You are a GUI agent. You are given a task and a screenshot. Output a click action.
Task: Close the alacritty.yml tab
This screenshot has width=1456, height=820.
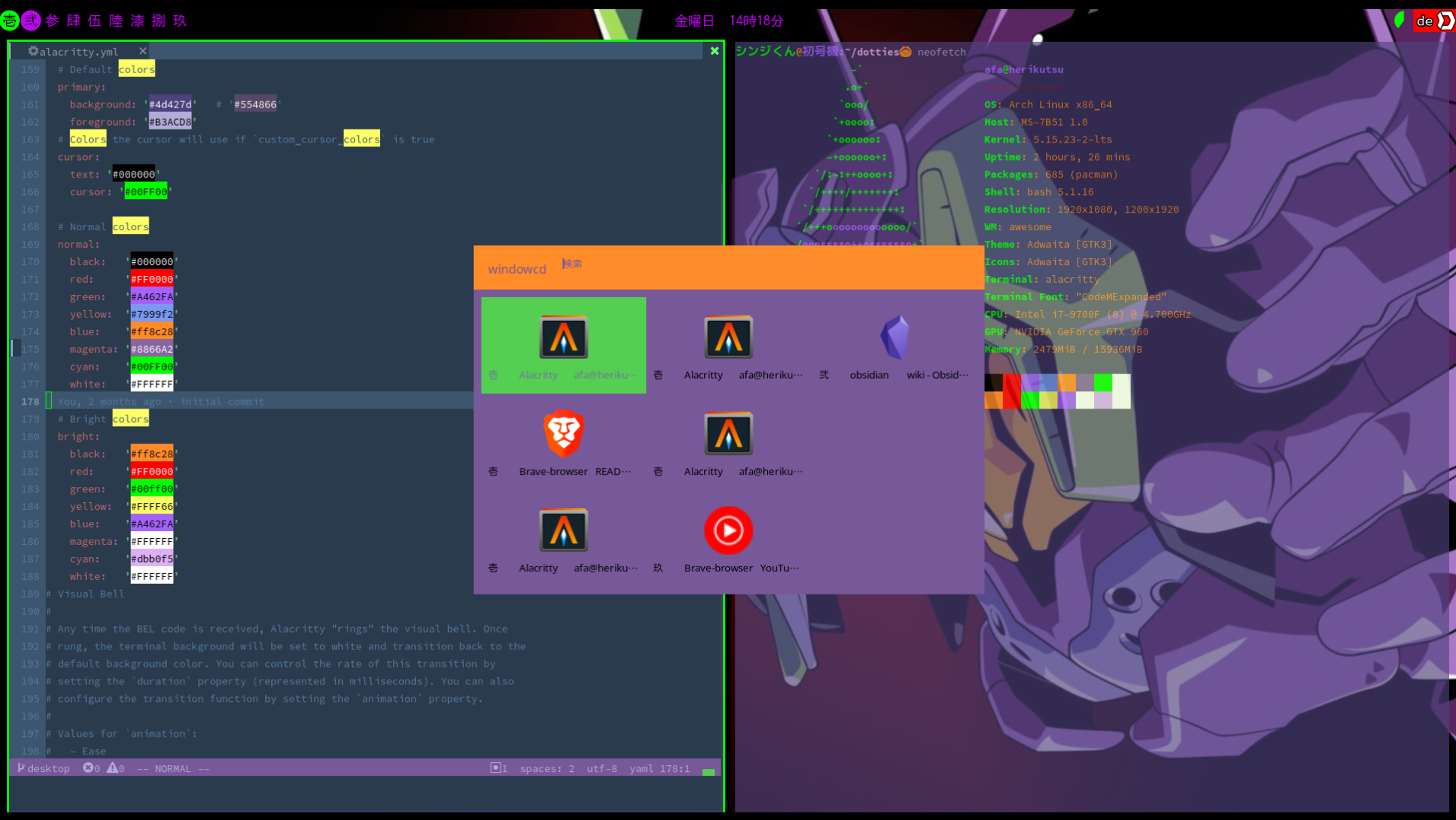click(142, 51)
